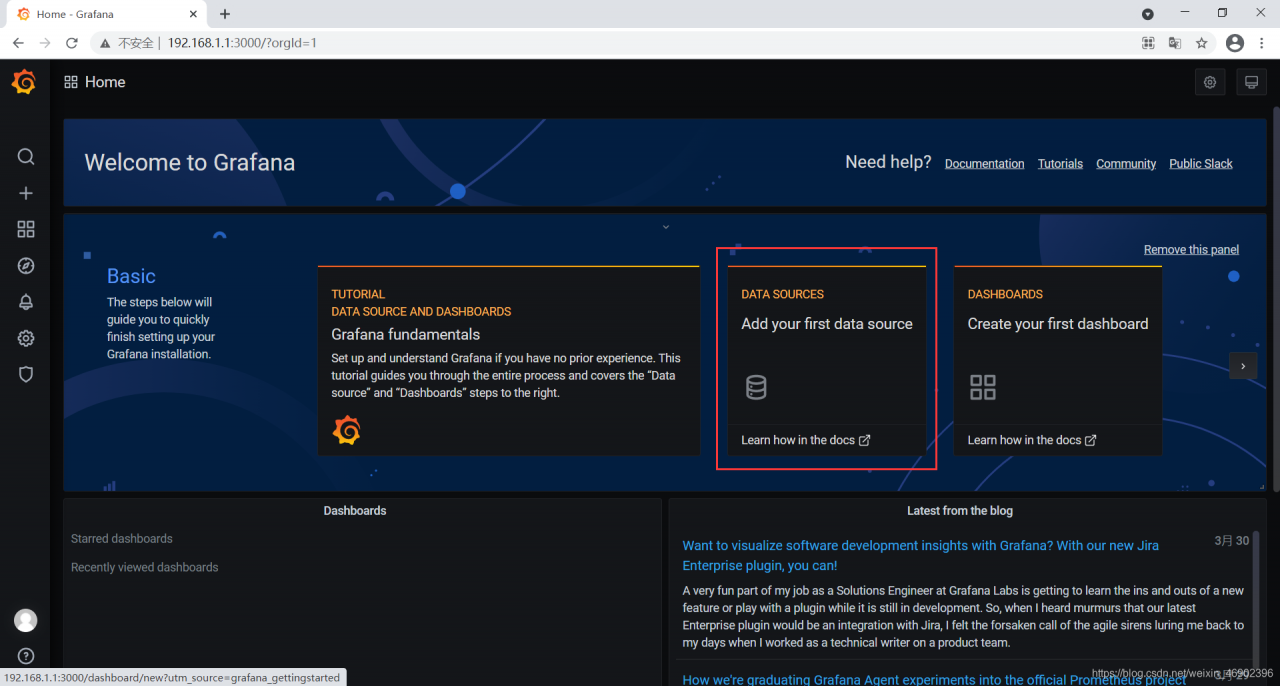Click the grid icon in Dashboards card
The width and height of the screenshot is (1280, 686).
(x=983, y=387)
